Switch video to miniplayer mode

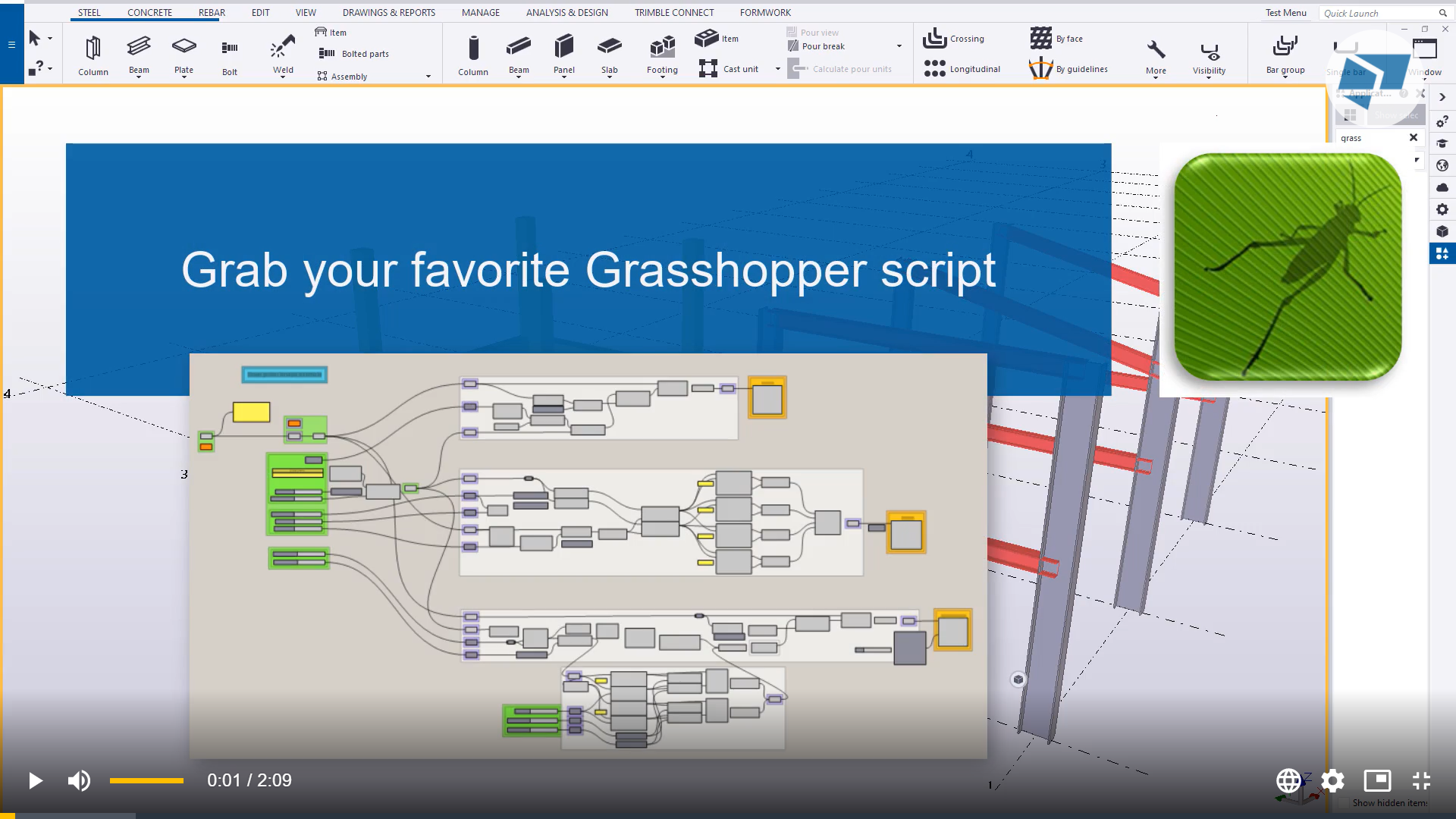[x=1377, y=780]
